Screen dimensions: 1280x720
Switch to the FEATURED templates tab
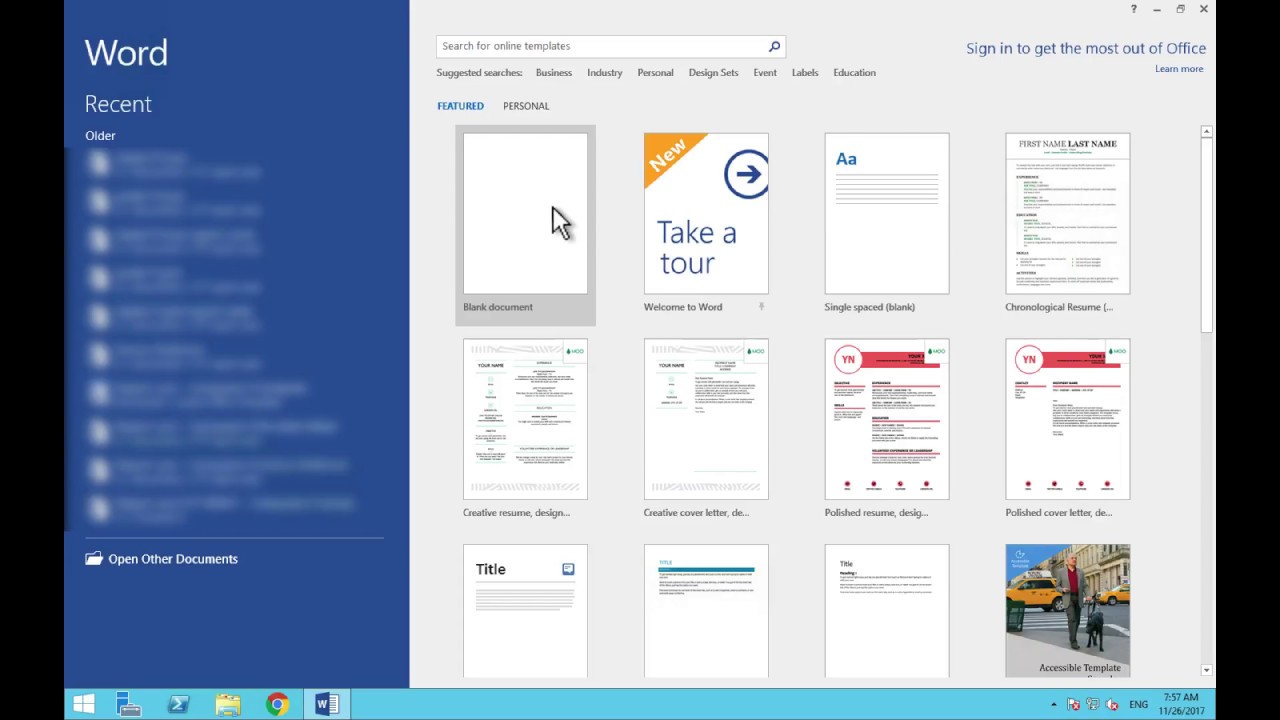pos(460,106)
